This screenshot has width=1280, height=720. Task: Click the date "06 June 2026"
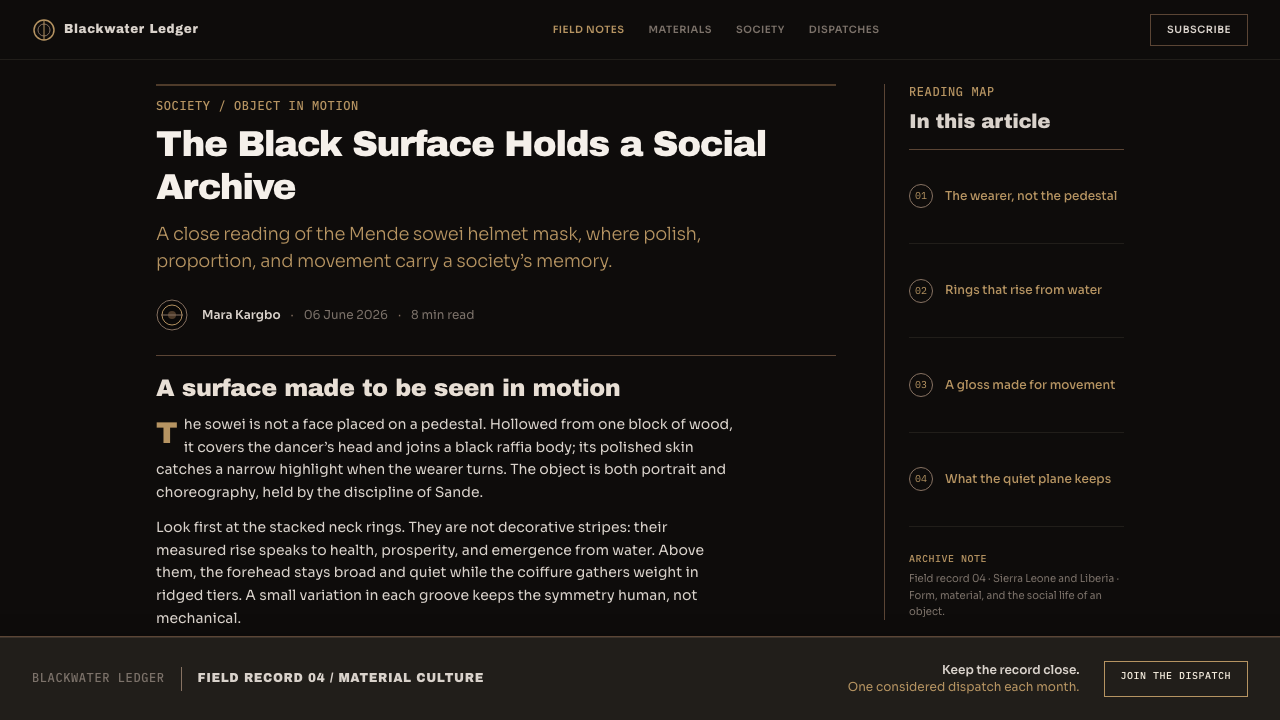pyautogui.click(x=346, y=315)
